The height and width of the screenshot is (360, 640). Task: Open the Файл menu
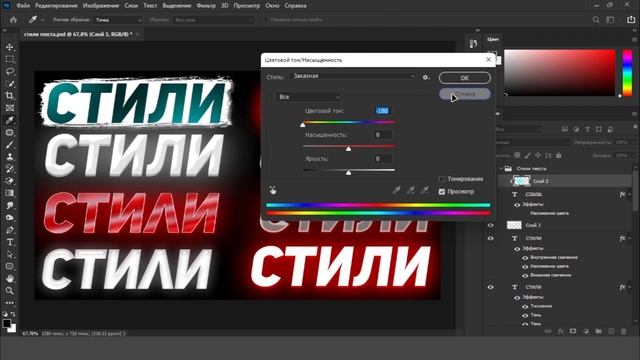(23, 6)
